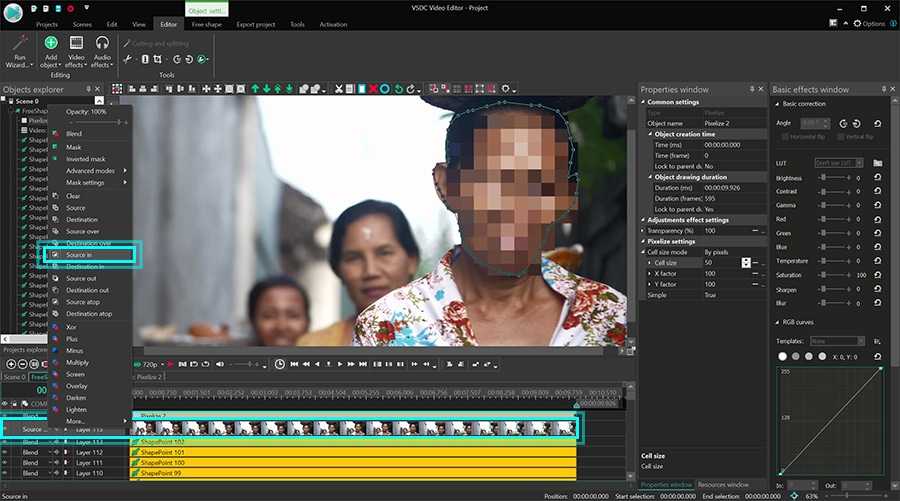Choose the Multiply blend mode
This screenshot has height=501, width=900.
77,362
